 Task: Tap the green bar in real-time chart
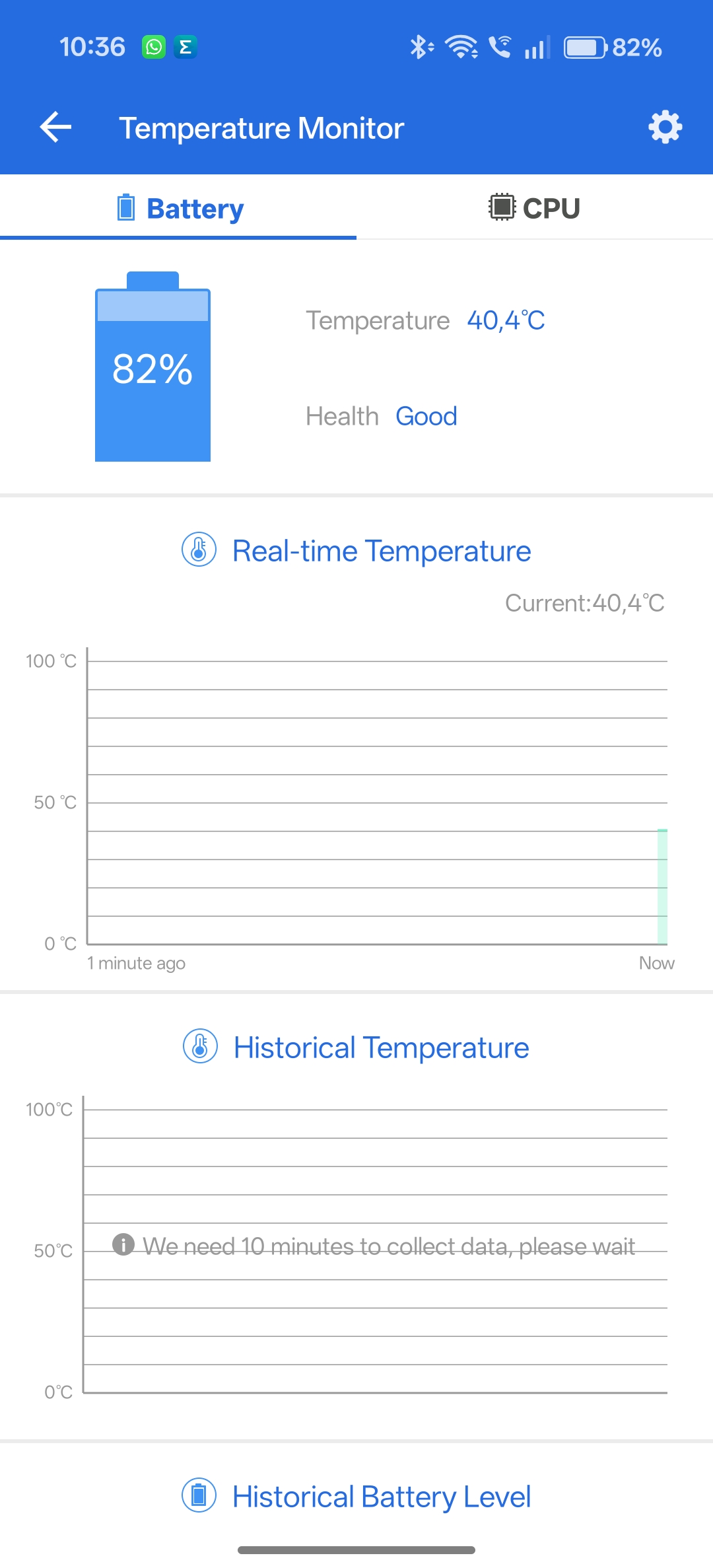(662, 886)
